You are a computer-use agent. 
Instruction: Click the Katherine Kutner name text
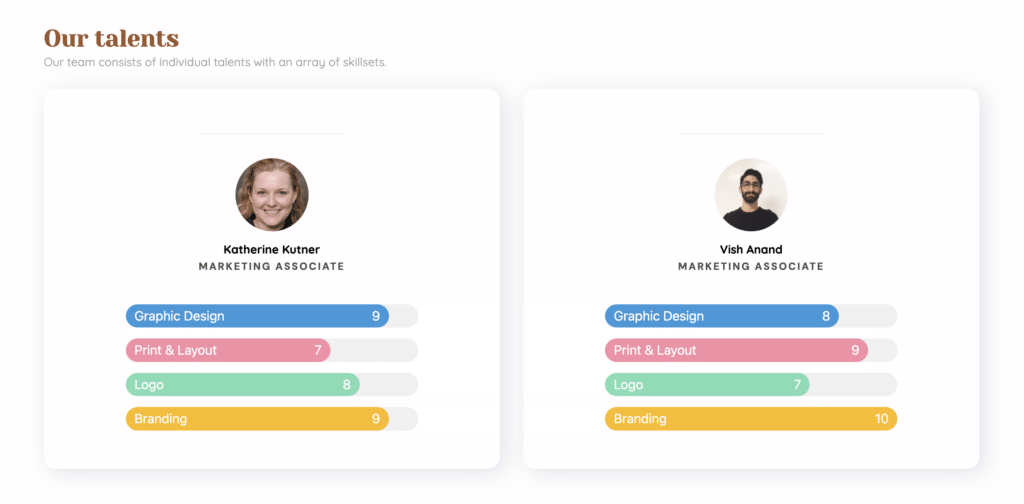pos(272,249)
